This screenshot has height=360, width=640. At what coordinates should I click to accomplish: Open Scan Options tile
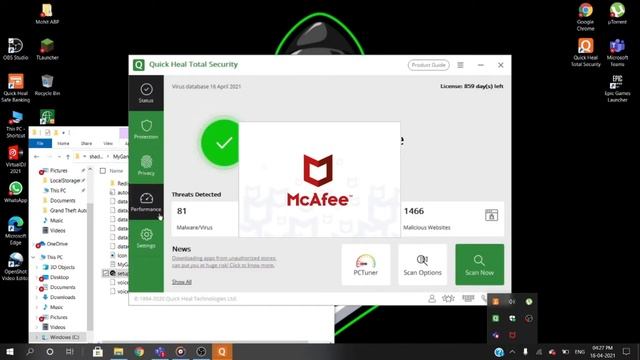click(422, 264)
